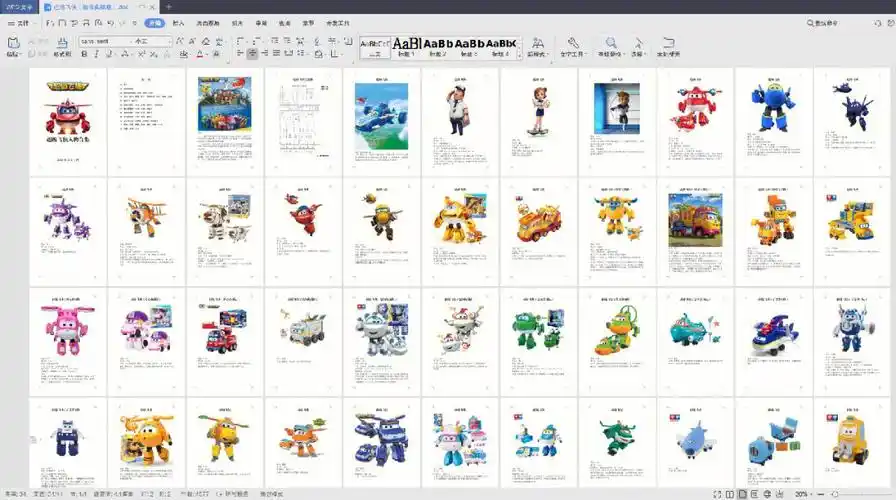
Task: Apply the Heading 1 style
Action: [x=406, y=45]
